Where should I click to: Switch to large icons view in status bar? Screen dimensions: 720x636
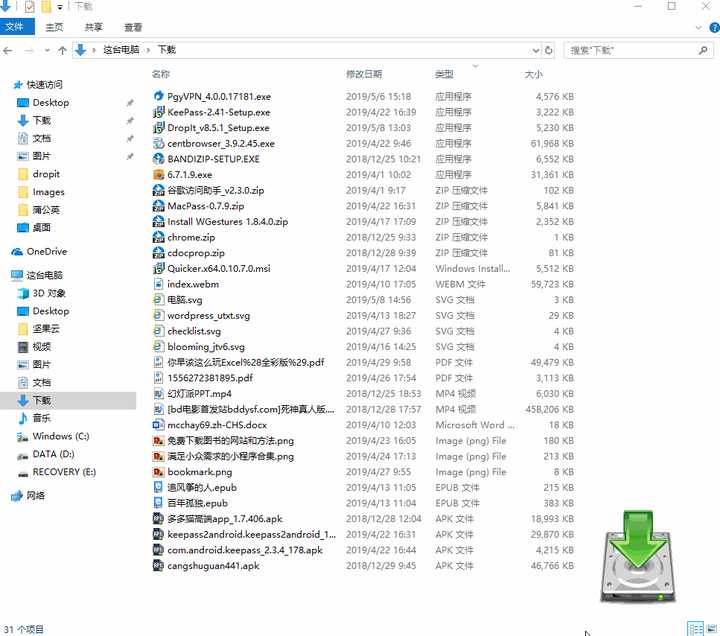click(712, 629)
